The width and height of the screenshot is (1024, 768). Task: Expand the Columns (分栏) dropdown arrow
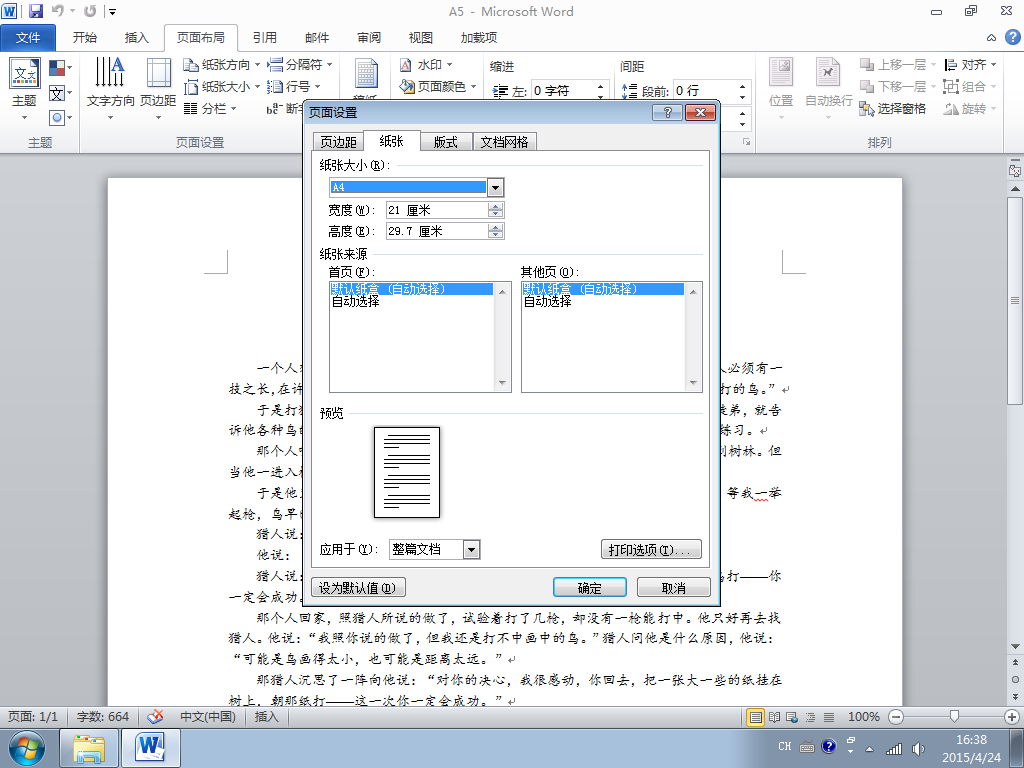point(234,108)
